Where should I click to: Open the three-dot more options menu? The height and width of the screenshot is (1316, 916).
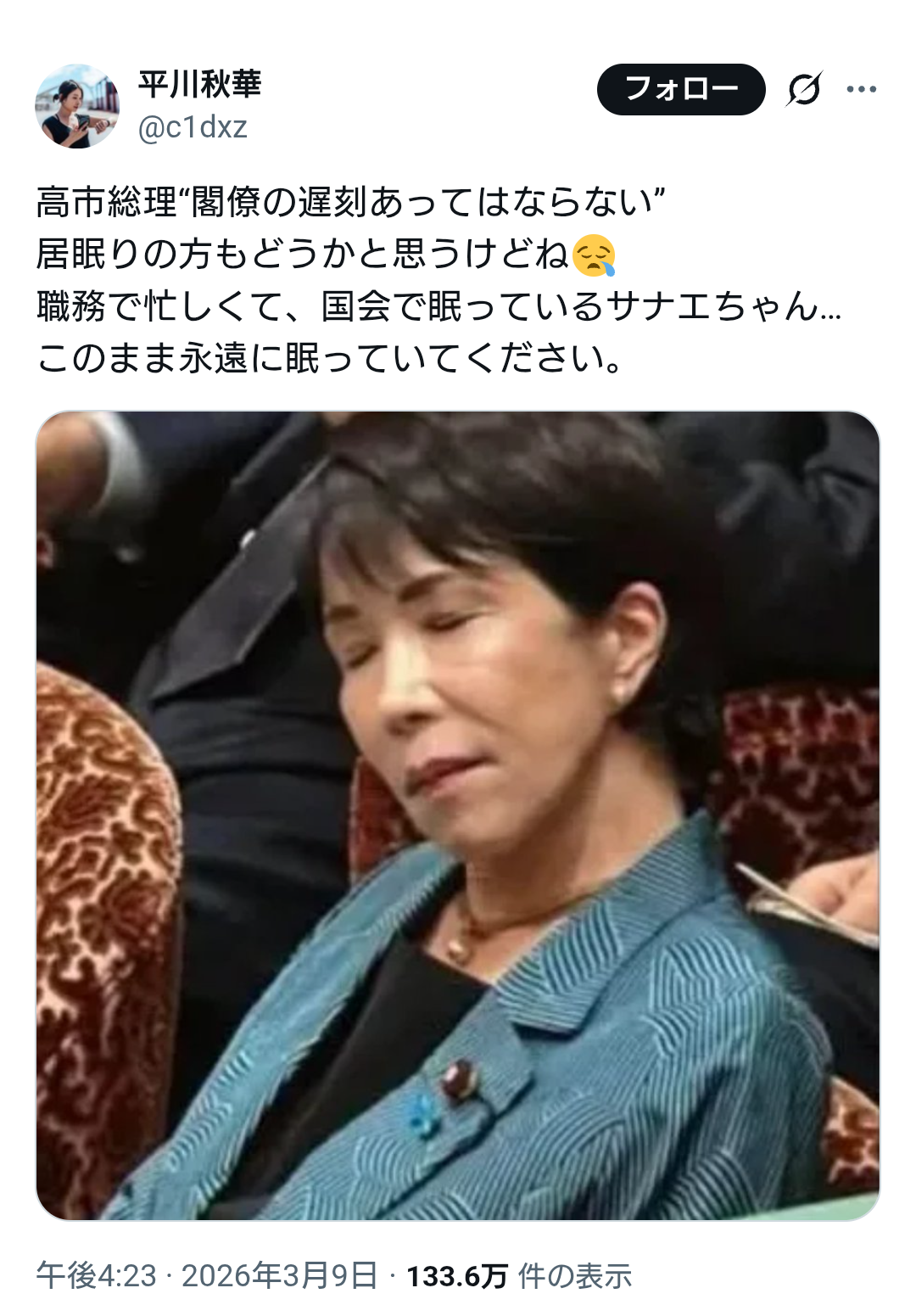861,89
